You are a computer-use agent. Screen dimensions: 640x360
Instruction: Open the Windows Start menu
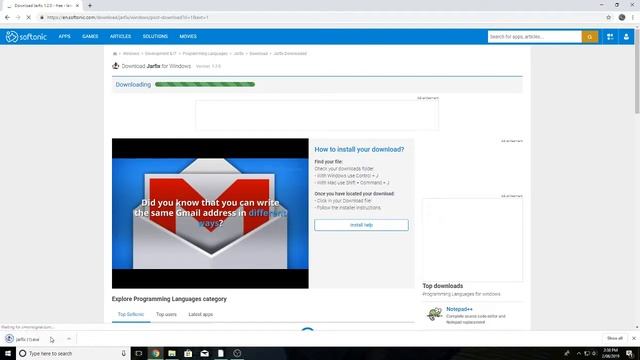(8, 353)
